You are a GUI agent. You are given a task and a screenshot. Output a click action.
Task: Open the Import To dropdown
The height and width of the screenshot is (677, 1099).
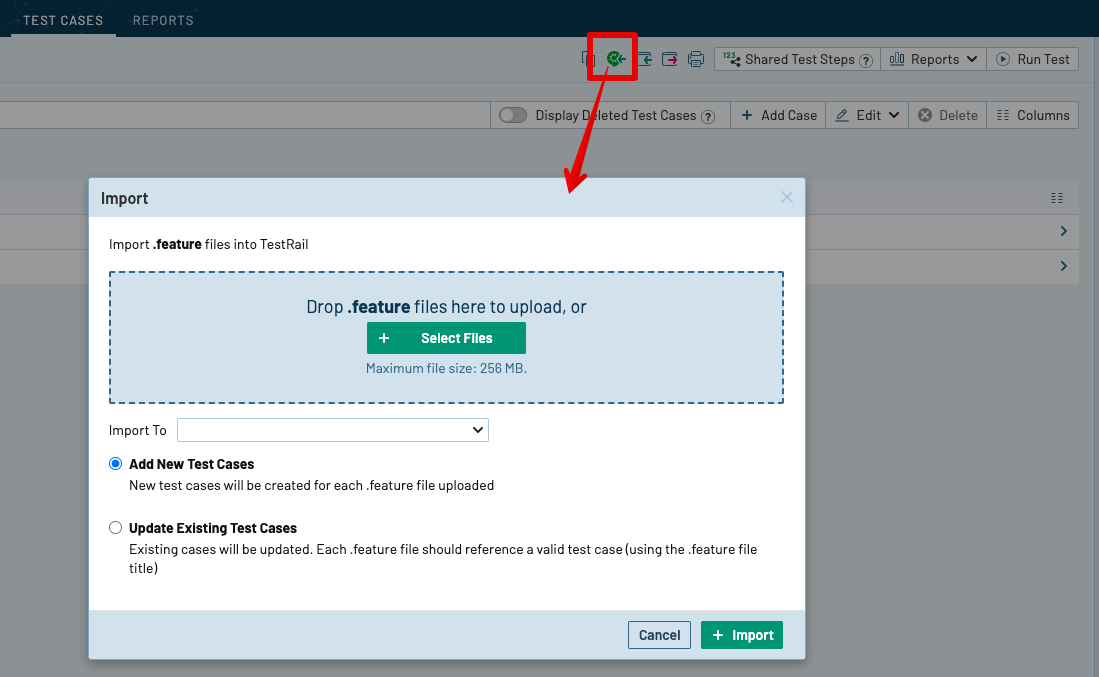tap(333, 430)
